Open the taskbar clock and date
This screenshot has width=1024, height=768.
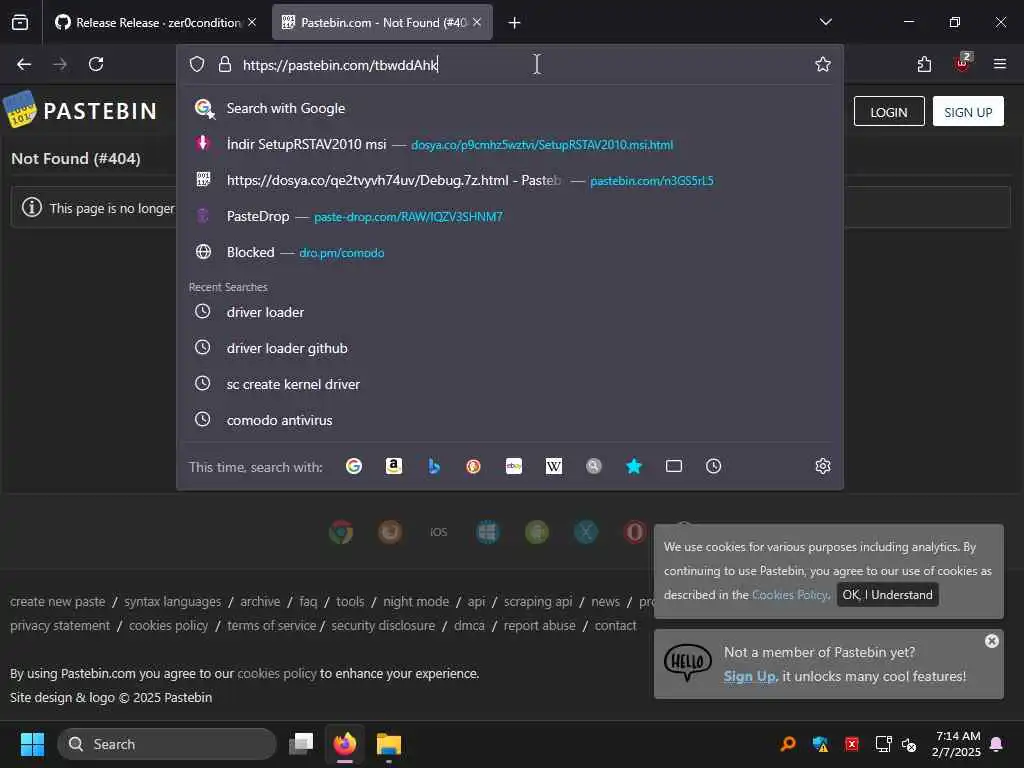coord(957,744)
